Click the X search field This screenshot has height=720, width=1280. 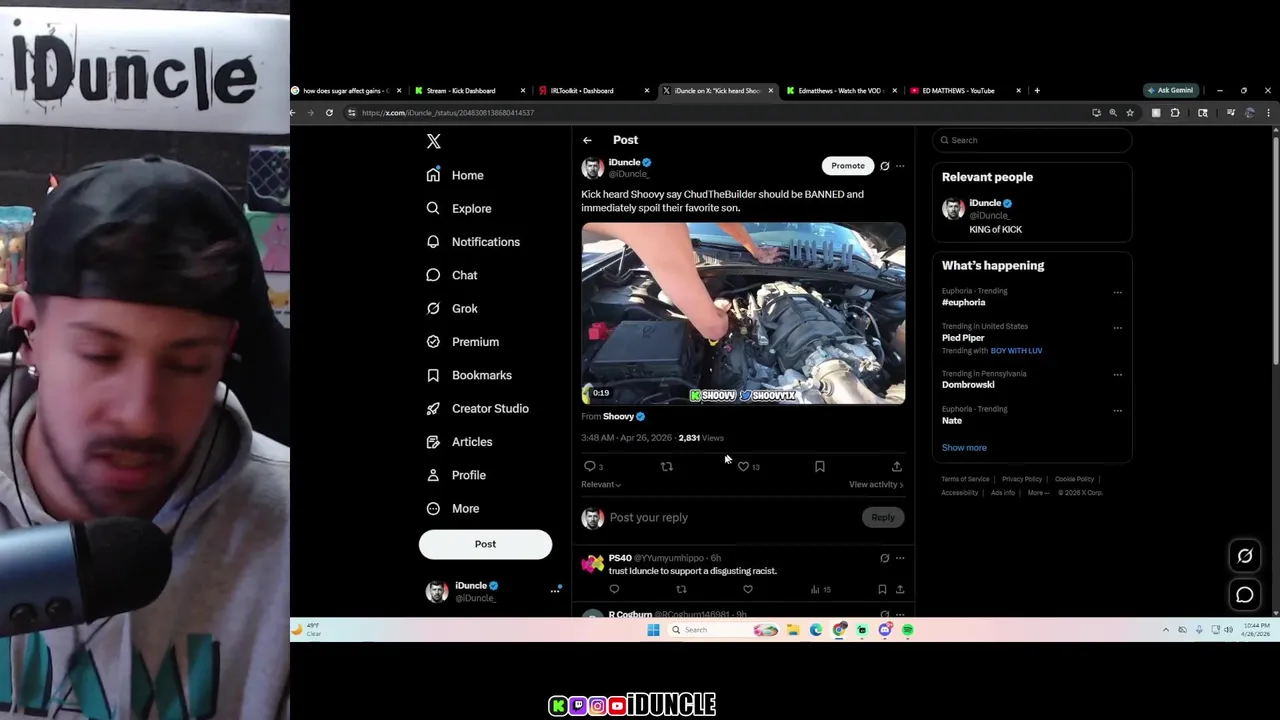click(1032, 140)
